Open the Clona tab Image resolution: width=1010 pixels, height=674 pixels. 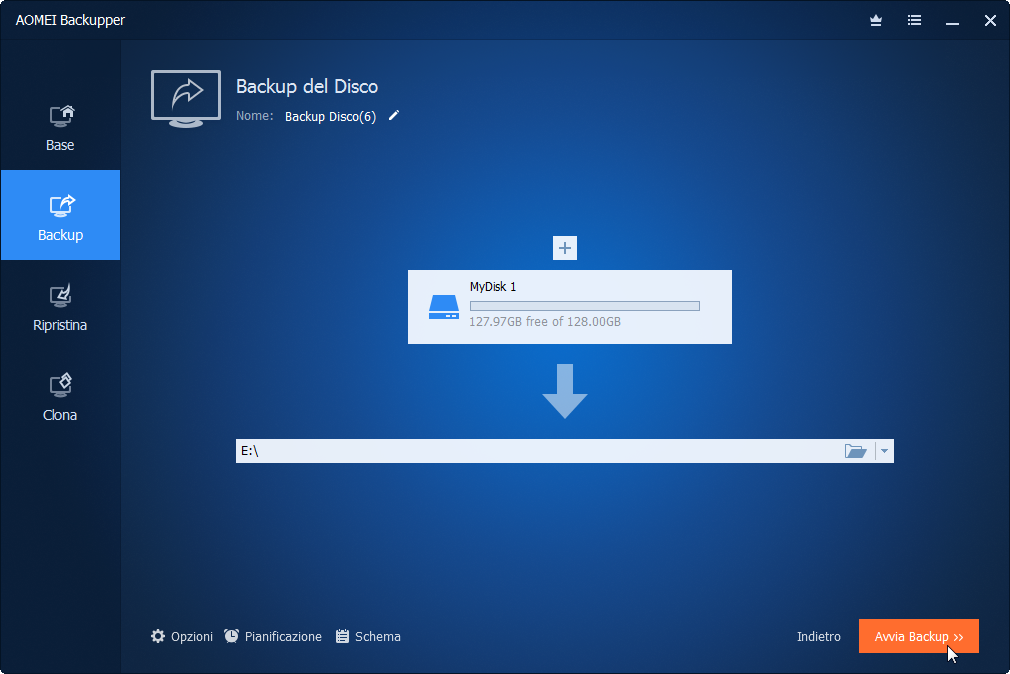click(60, 397)
